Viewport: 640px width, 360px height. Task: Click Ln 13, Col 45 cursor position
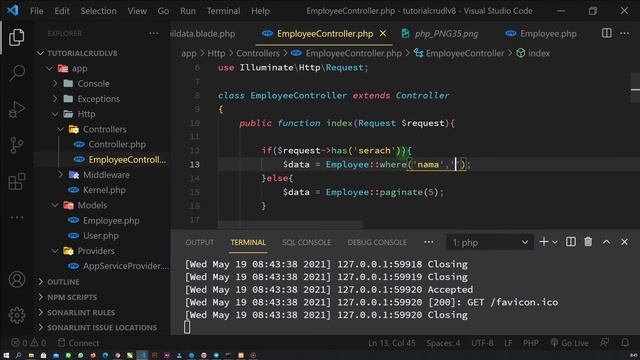coord(391,343)
